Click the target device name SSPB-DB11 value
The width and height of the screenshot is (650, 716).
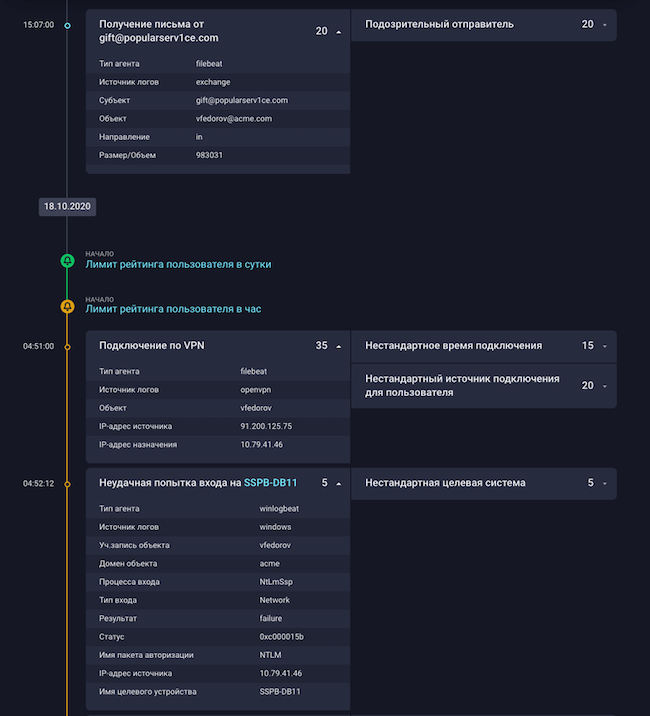click(x=281, y=692)
